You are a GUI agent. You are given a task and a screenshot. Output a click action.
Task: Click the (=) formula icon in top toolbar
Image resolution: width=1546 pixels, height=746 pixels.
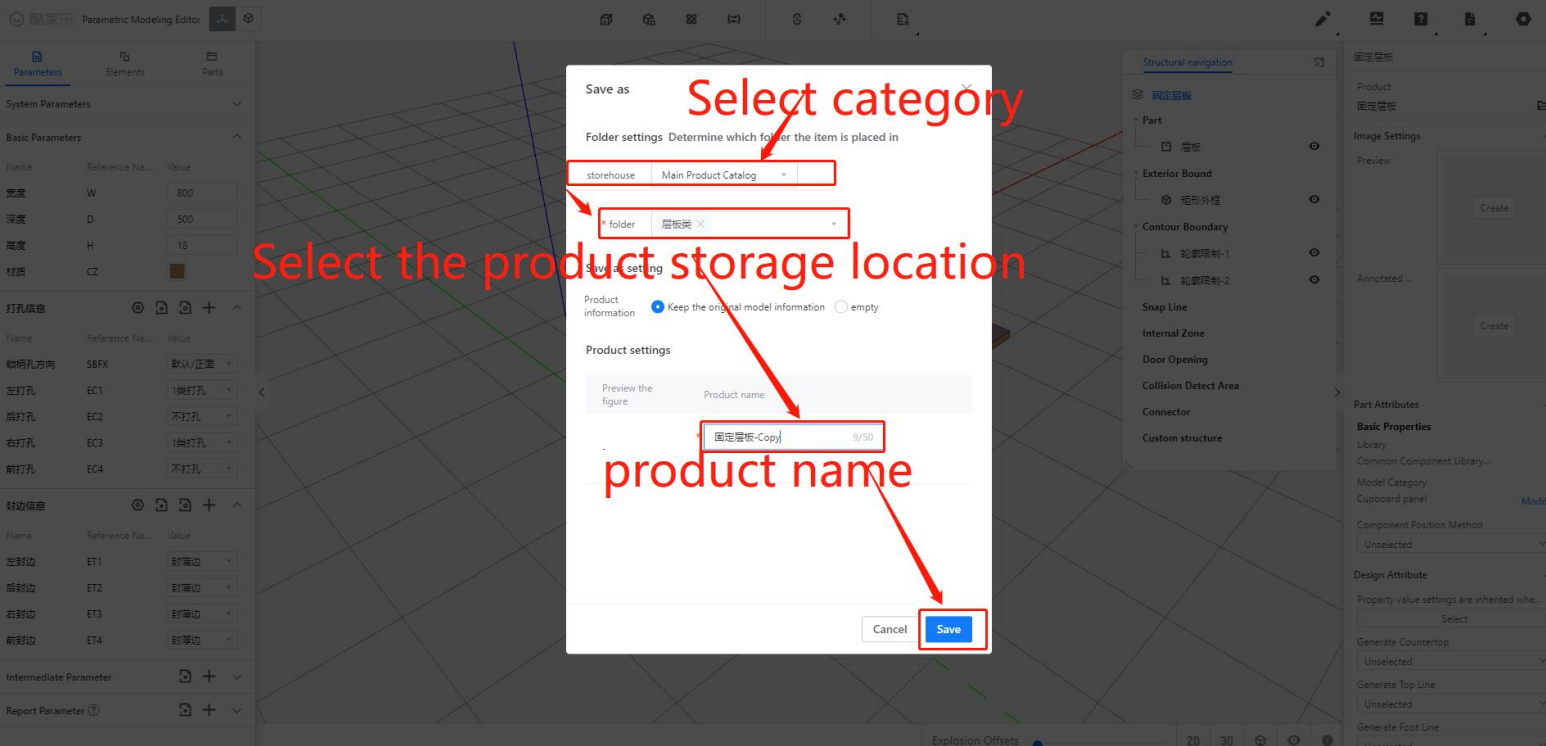pos(733,19)
